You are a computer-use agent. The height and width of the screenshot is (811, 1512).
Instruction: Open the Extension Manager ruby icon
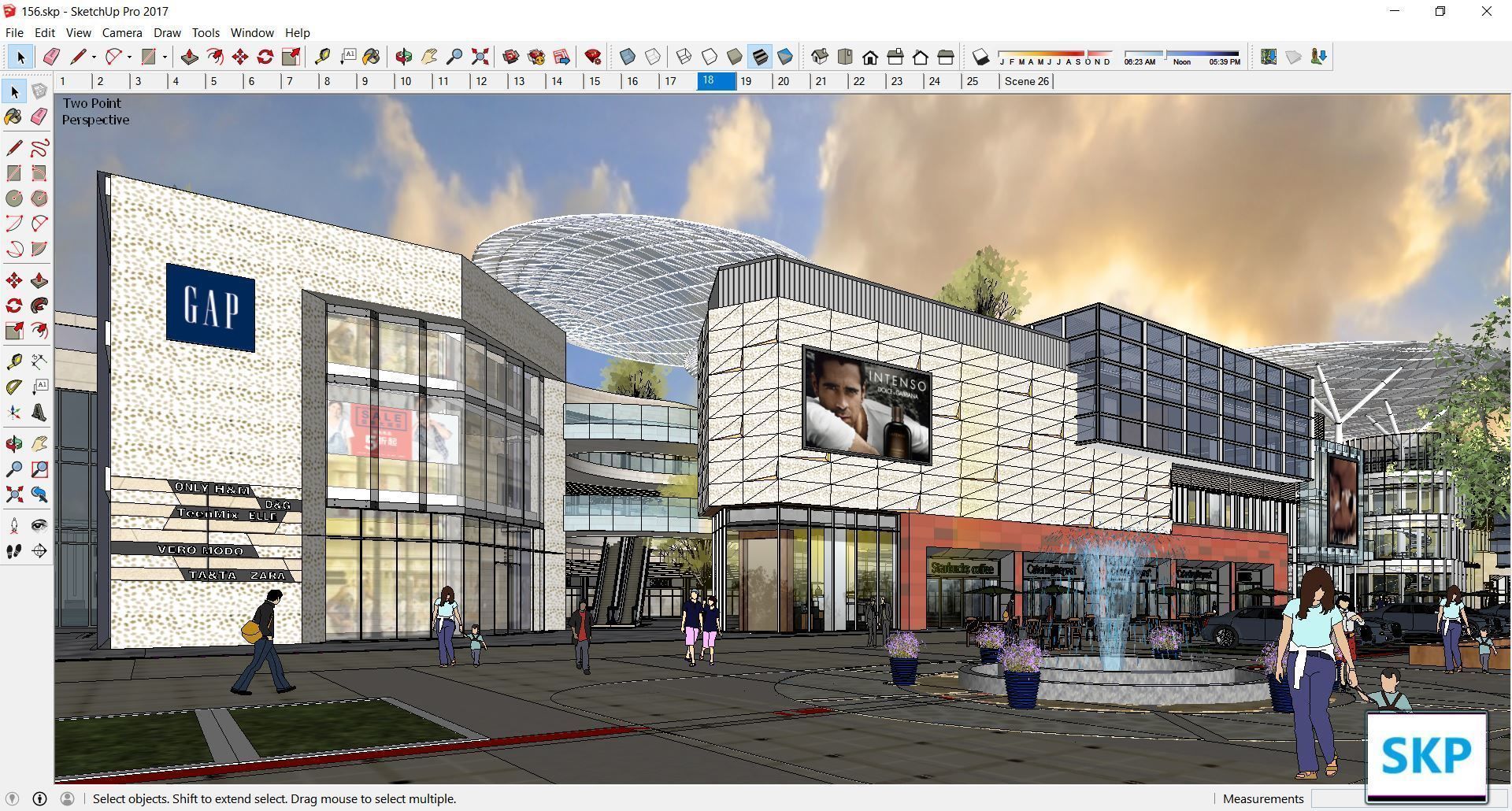593,57
